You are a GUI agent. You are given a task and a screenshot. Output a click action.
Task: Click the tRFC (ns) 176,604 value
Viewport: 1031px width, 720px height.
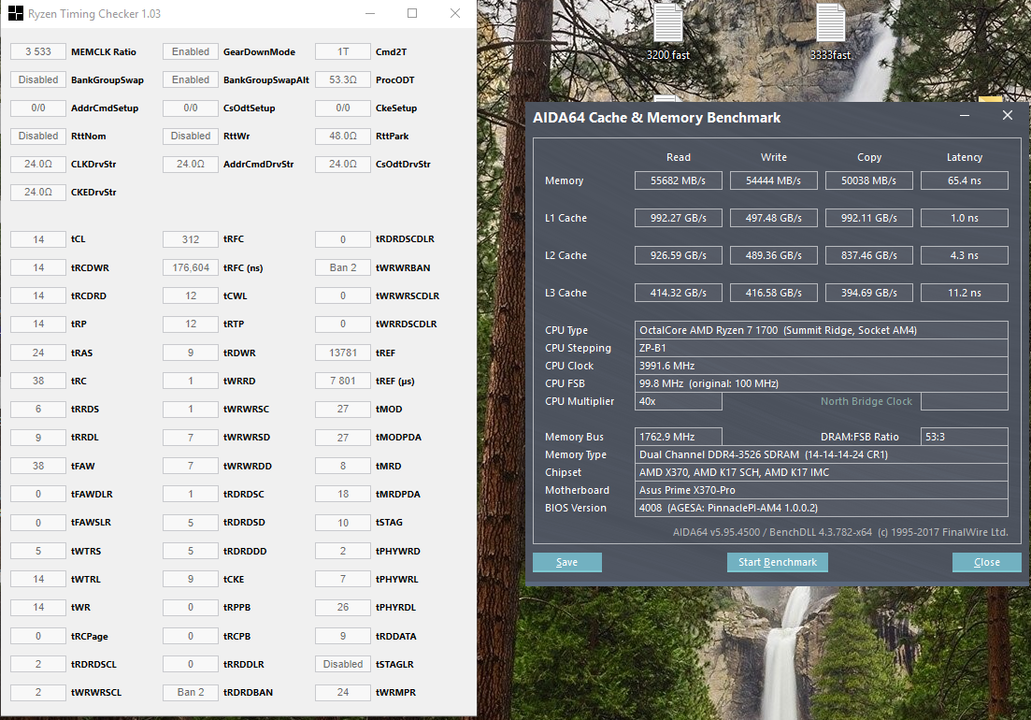click(x=191, y=268)
